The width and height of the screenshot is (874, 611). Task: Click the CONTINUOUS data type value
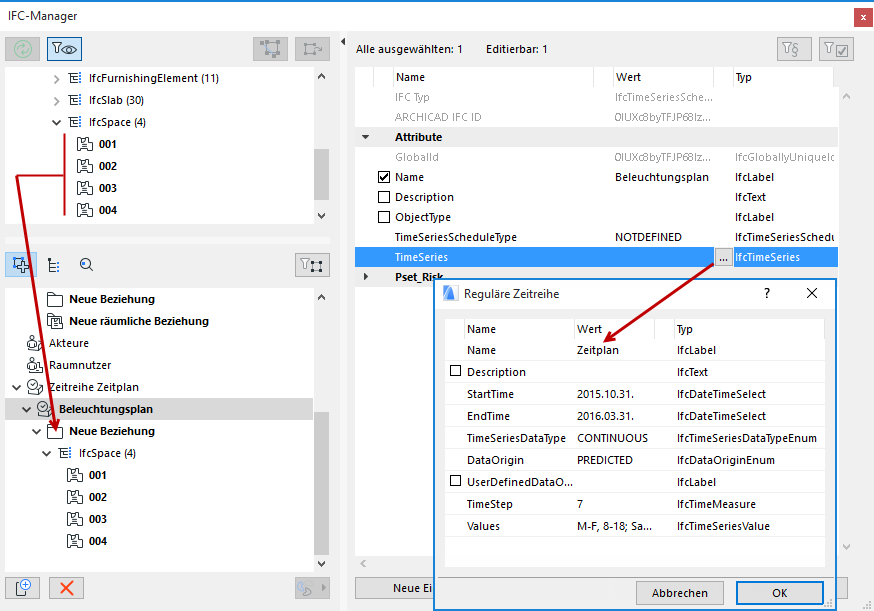coord(612,438)
